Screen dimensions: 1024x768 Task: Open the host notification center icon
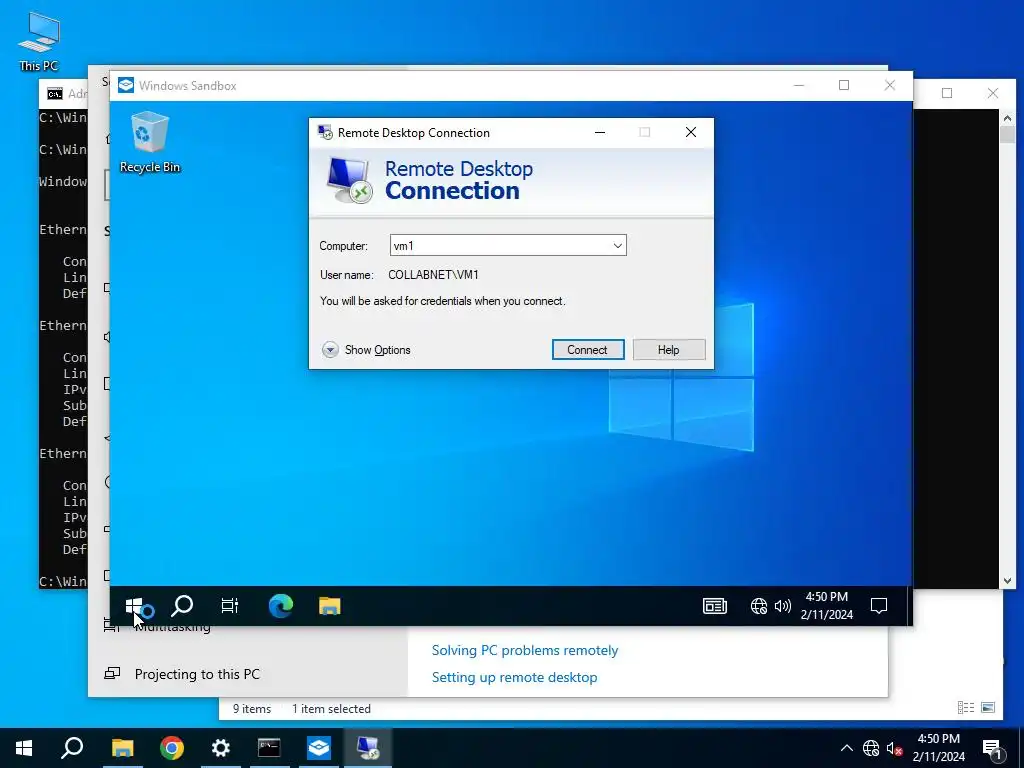click(x=992, y=748)
